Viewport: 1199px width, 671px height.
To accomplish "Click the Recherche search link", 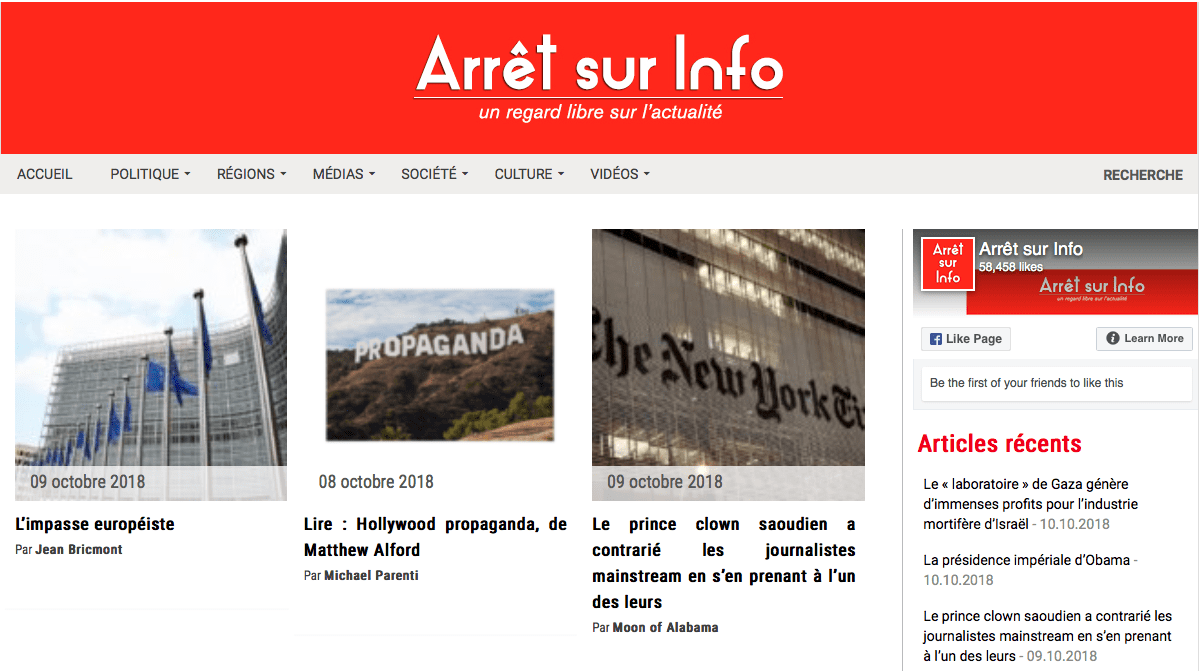I will coord(1142,175).
